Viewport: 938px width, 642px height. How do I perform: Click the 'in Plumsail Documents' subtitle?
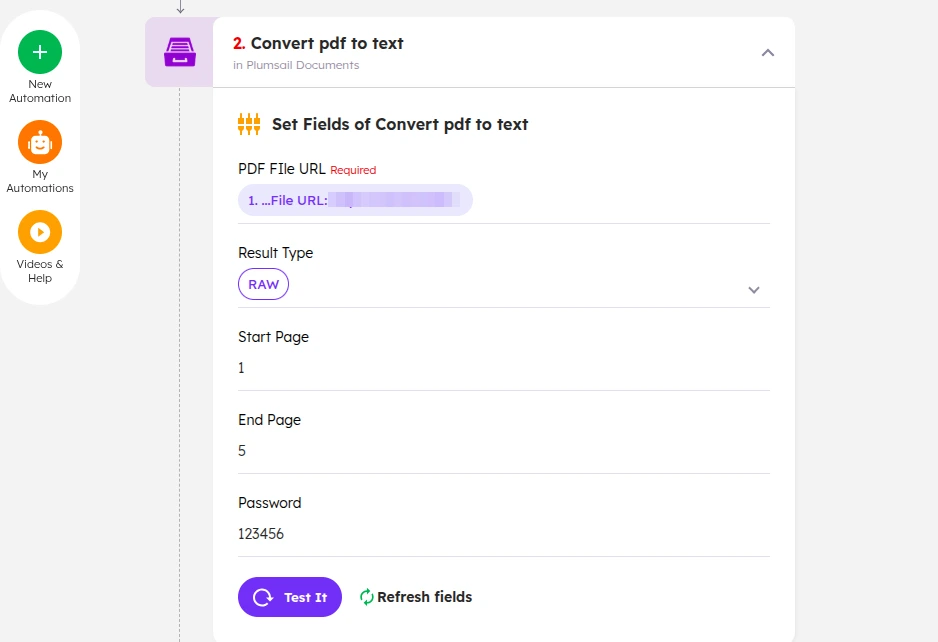coord(296,65)
